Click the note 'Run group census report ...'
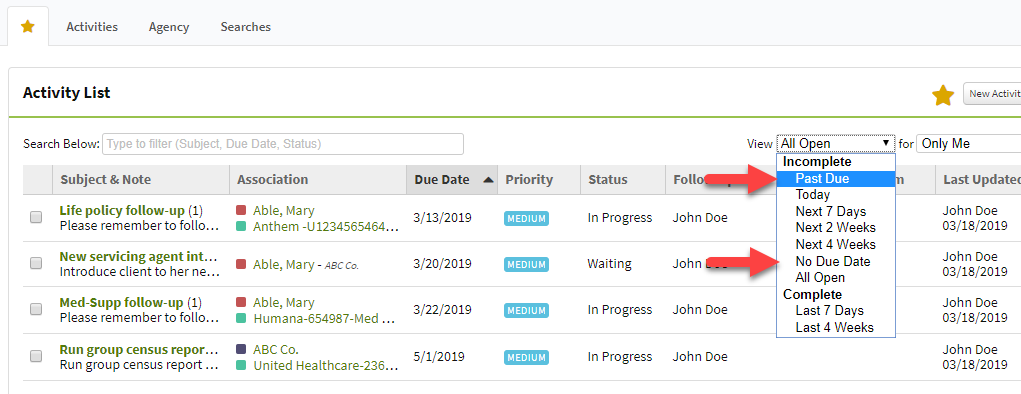Screen dimensions: 1021x394 point(139,364)
